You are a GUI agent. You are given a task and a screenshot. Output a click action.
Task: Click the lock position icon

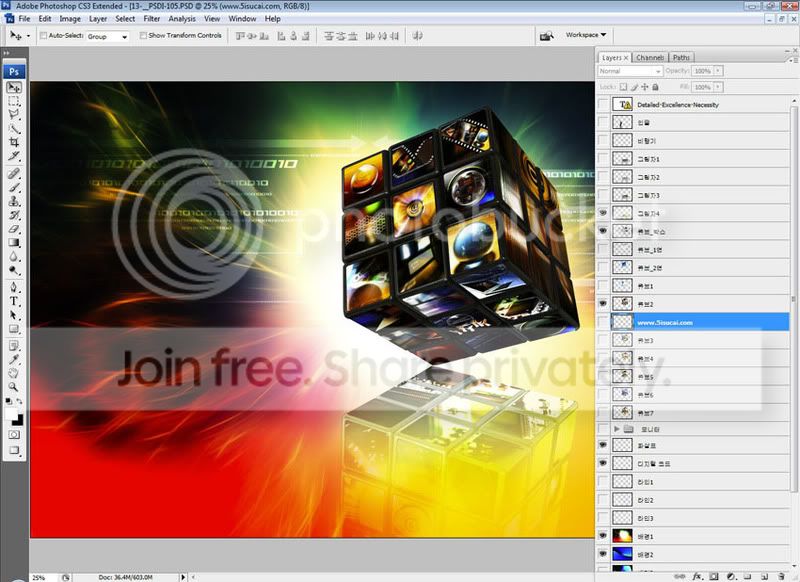(644, 87)
